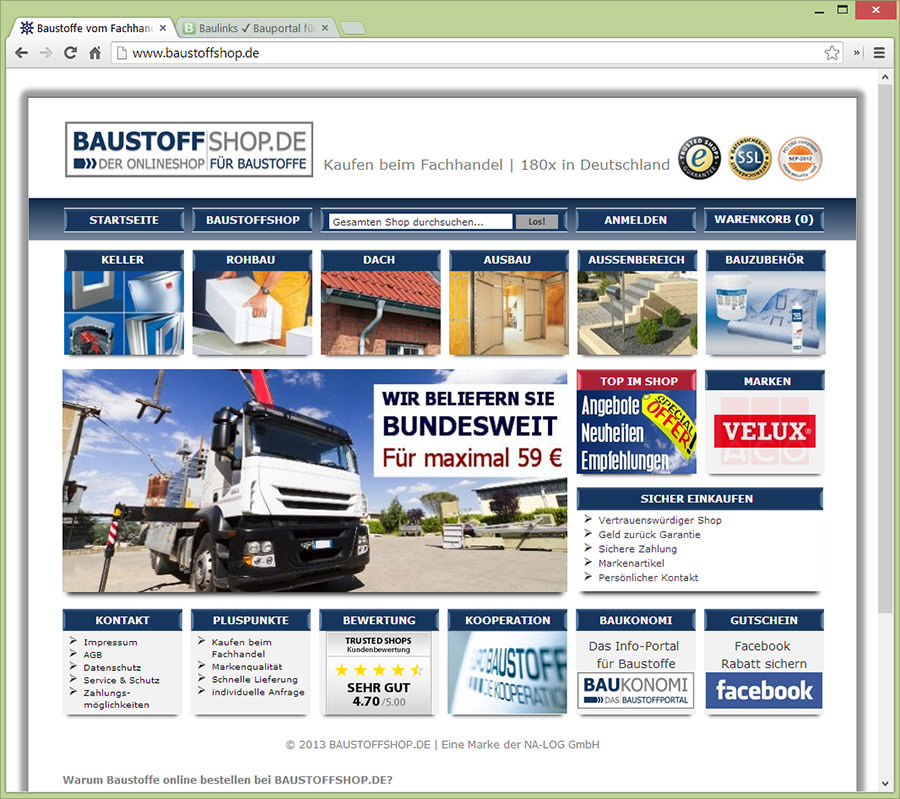Close the Baustoffe vom Fachhandel tab
The width and height of the screenshot is (900, 799).
(163, 28)
